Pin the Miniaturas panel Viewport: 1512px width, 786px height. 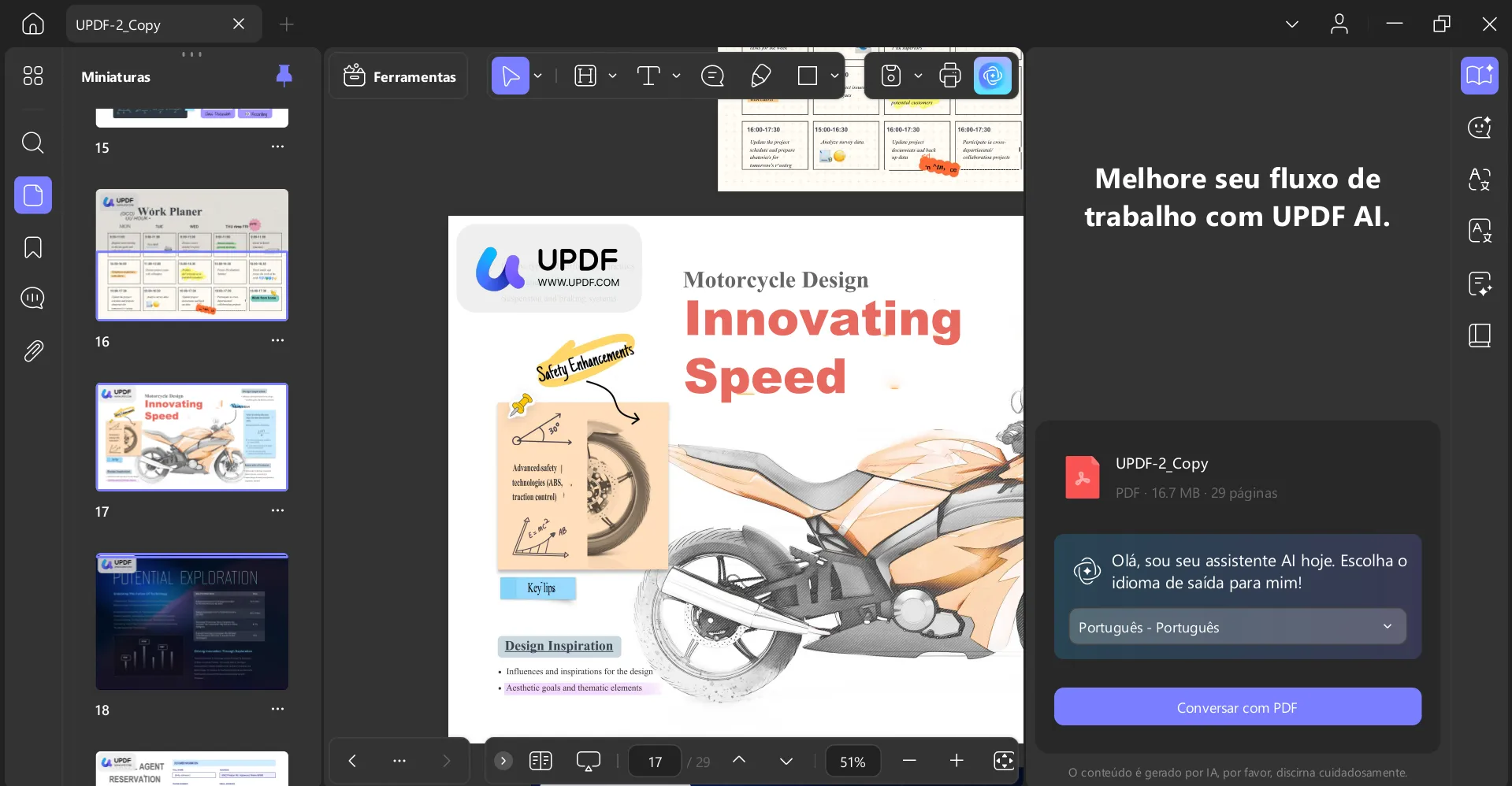[284, 76]
